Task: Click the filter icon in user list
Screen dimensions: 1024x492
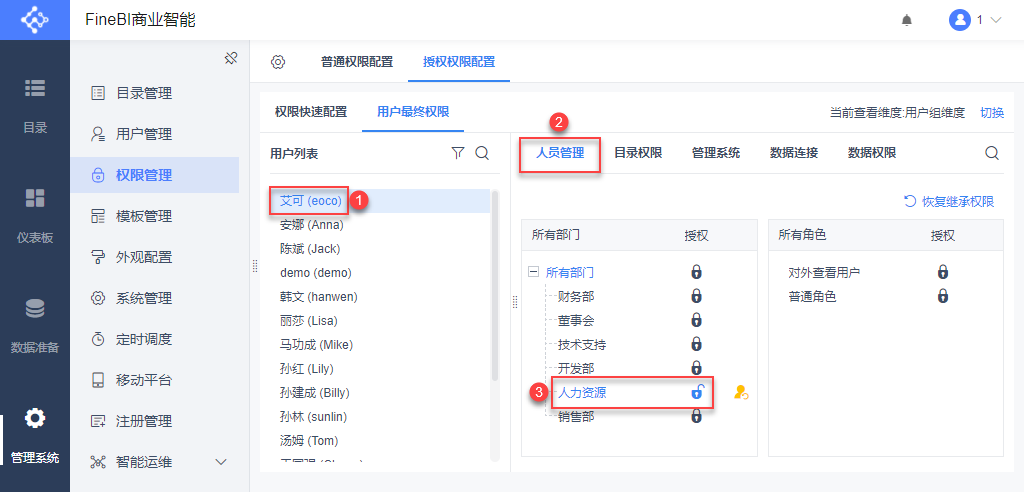Action: 458,153
